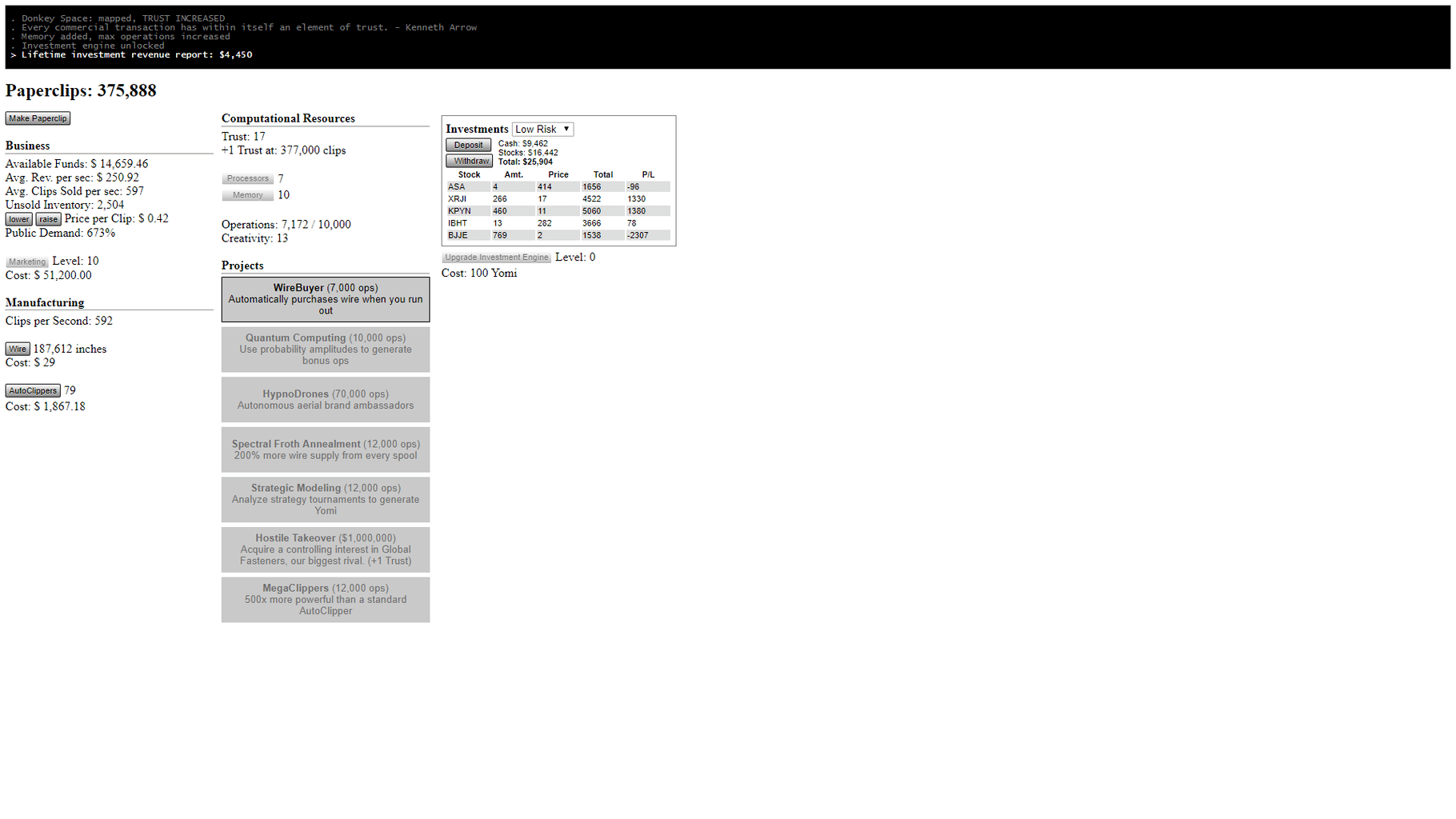Click the XRJI stock name
The image size is (1456, 819).
tap(458, 199)
